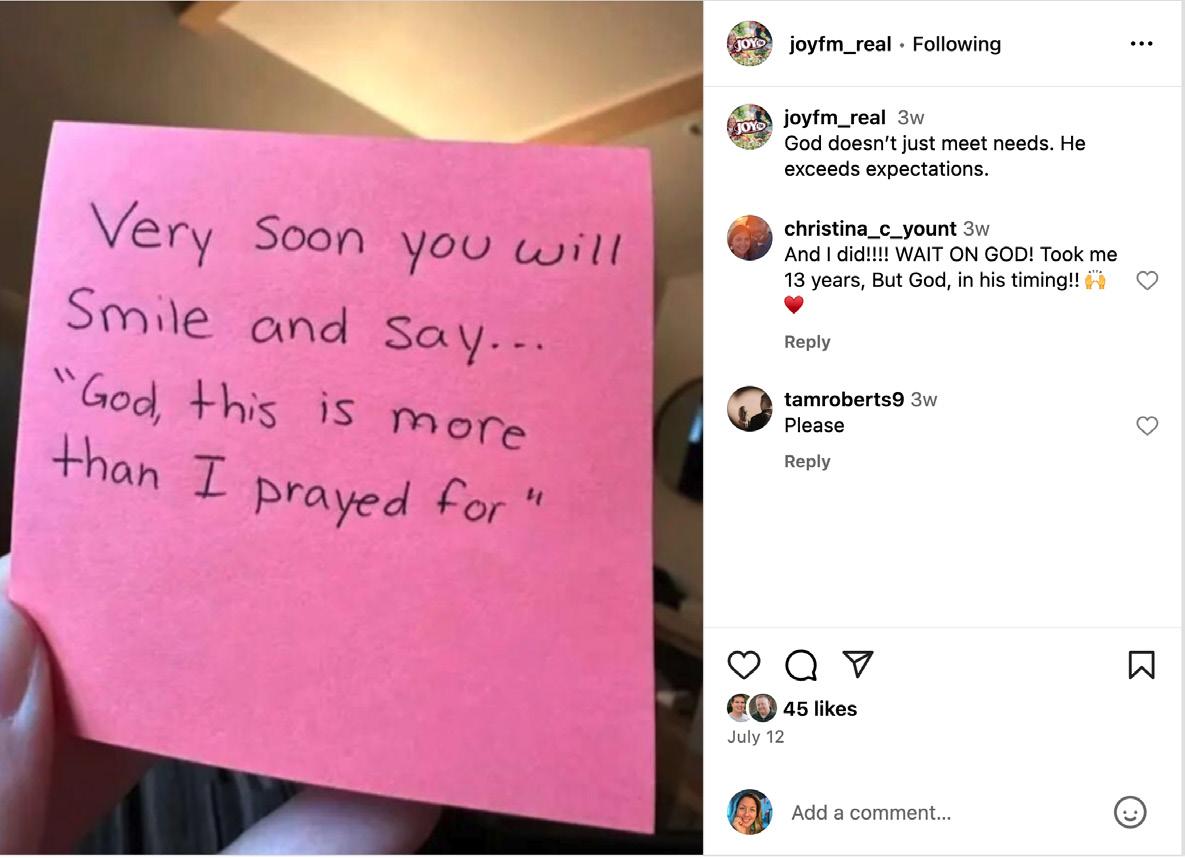Reply to tamroberts9's comment
Viewport: 1185px width, 858px height.
coord(807,461)
